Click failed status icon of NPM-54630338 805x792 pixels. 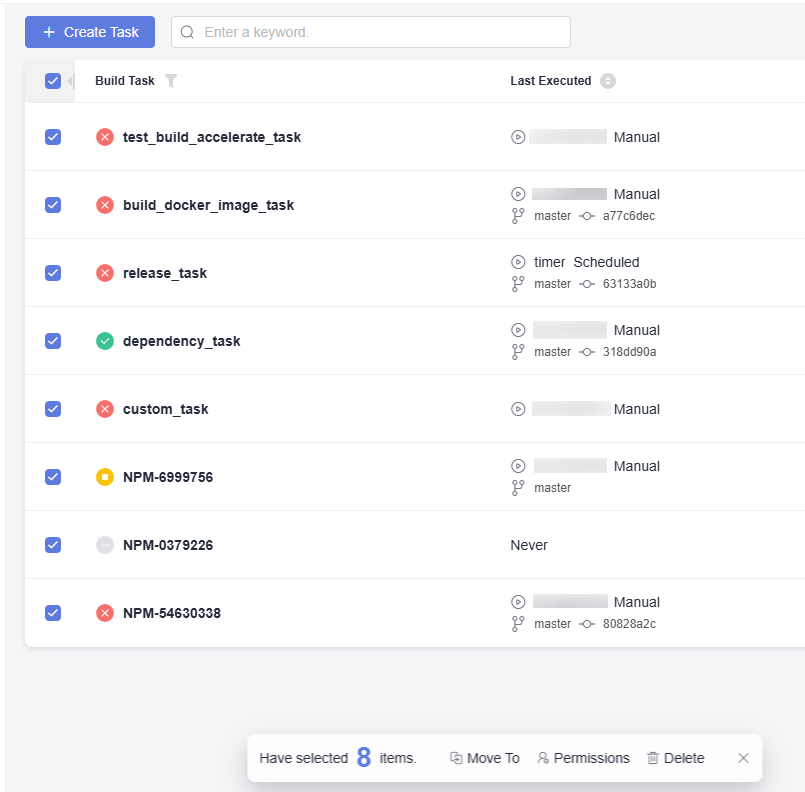pyautogui.click(x=105, y=613)
